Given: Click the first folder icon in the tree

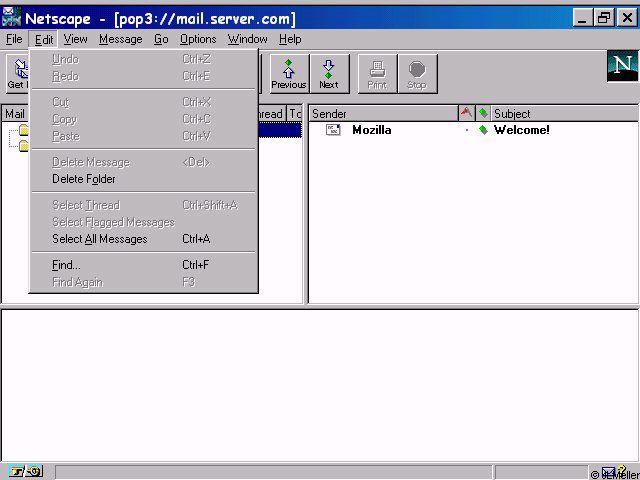Looking at the screenshot, I should 24,130.
